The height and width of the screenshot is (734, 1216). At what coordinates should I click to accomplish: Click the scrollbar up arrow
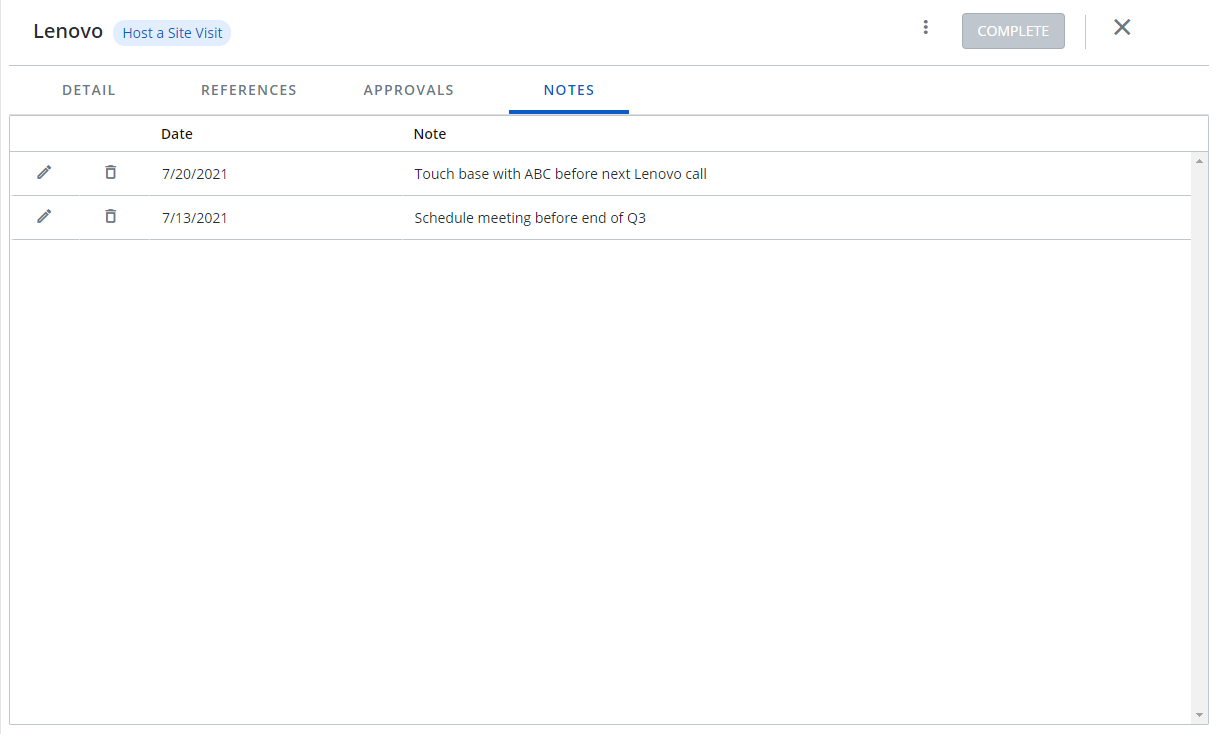[x=1200, y=160]
